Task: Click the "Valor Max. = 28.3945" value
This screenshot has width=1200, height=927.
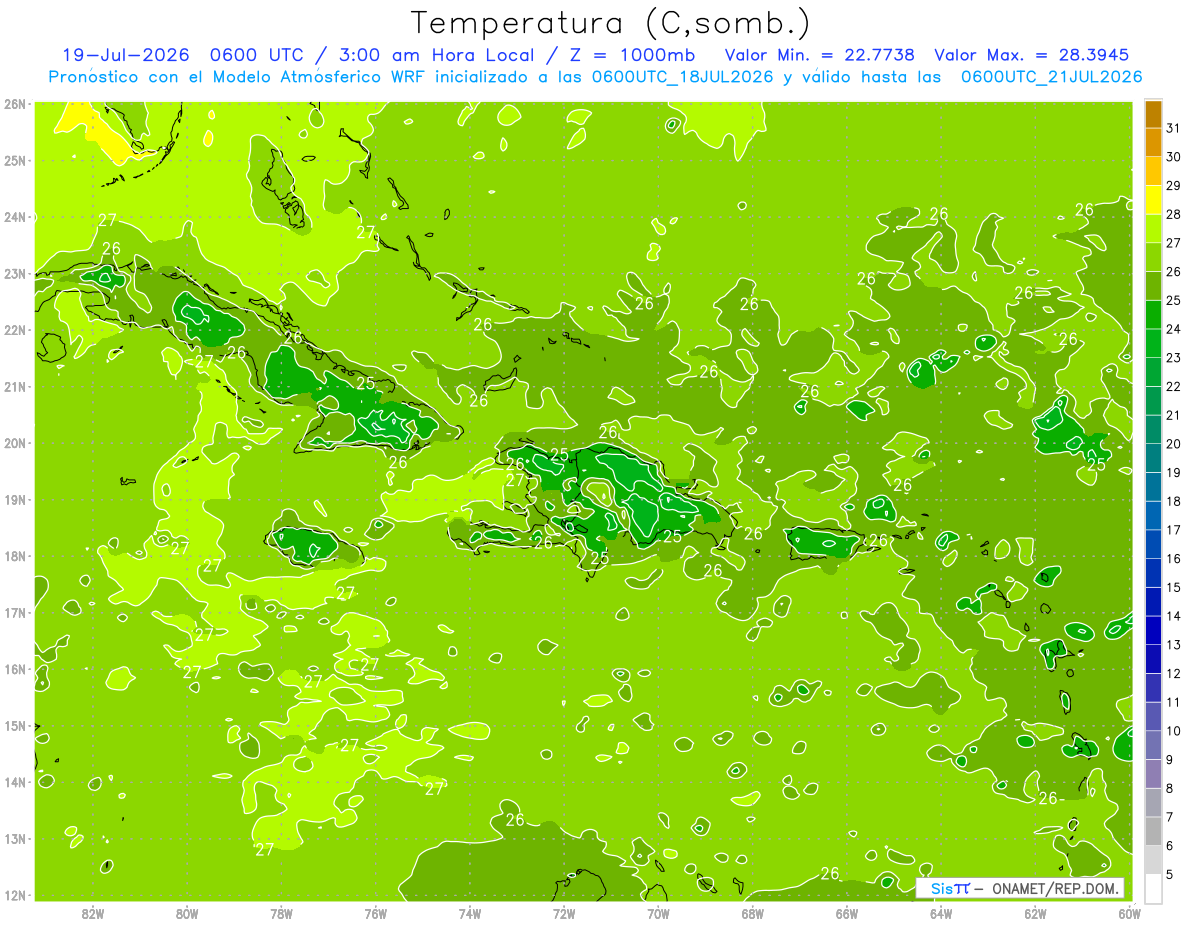Action: 1031,55
